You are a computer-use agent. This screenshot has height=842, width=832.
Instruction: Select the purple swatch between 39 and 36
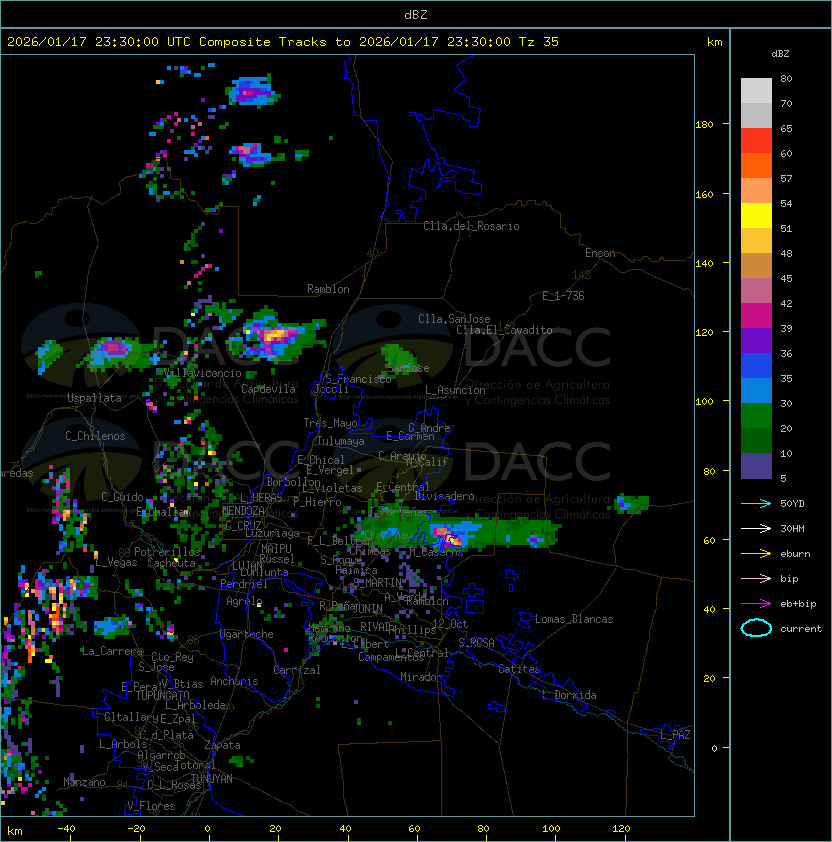pos(756,341)
